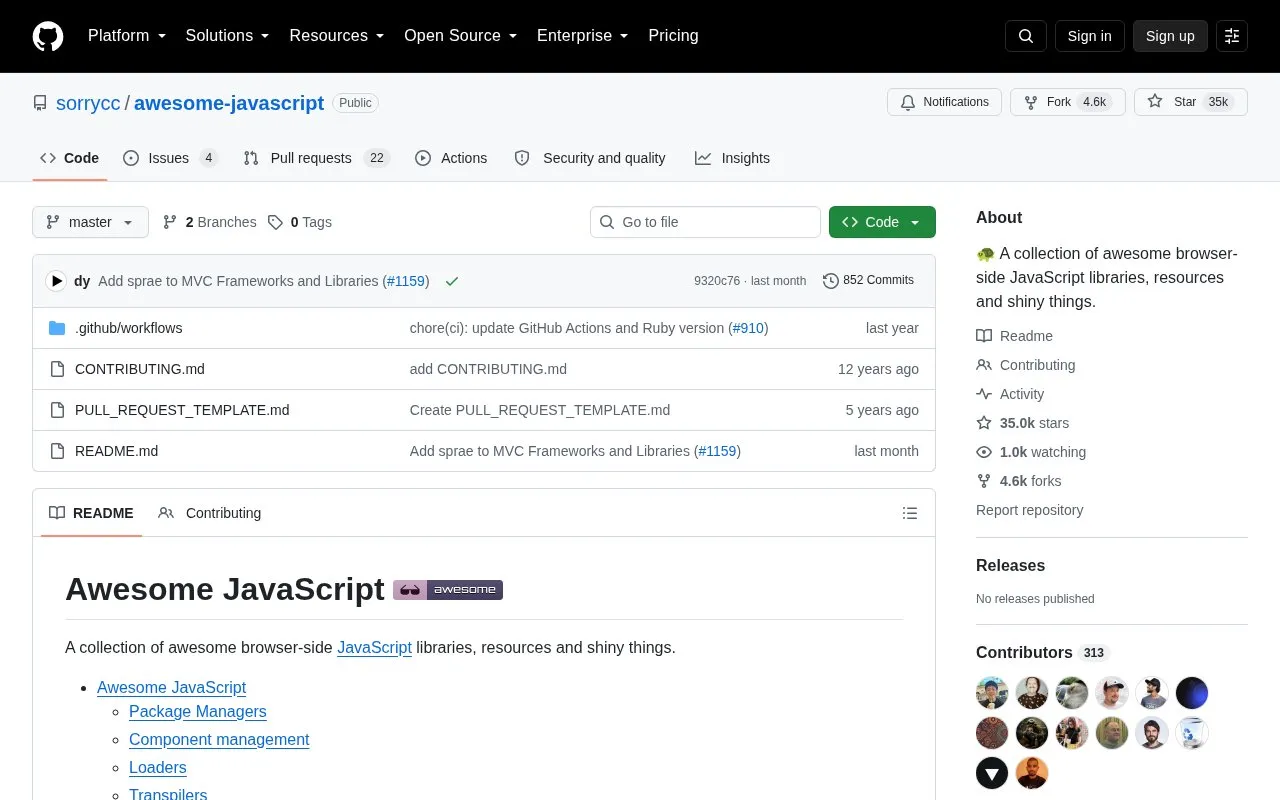Open the .github/workflows folder
Screen dimensions: 1280x800
click(129, 328)
